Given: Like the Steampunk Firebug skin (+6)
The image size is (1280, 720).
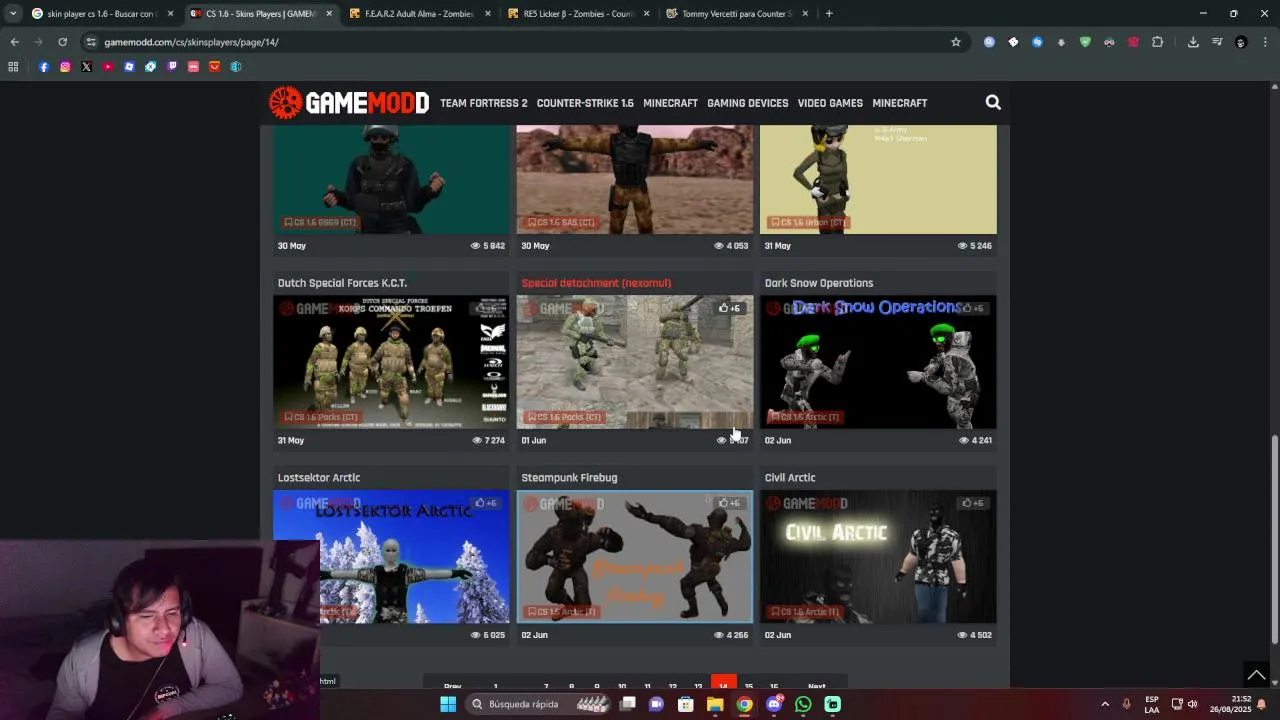Looking at the screenshot, I should coord(729,503).
